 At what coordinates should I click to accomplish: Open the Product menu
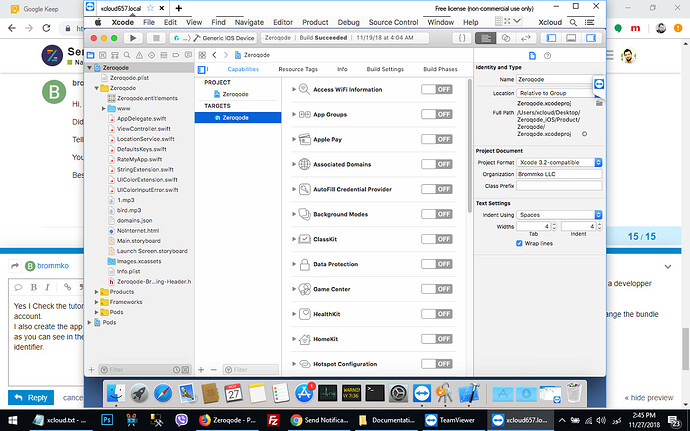(x=315, y=22)
